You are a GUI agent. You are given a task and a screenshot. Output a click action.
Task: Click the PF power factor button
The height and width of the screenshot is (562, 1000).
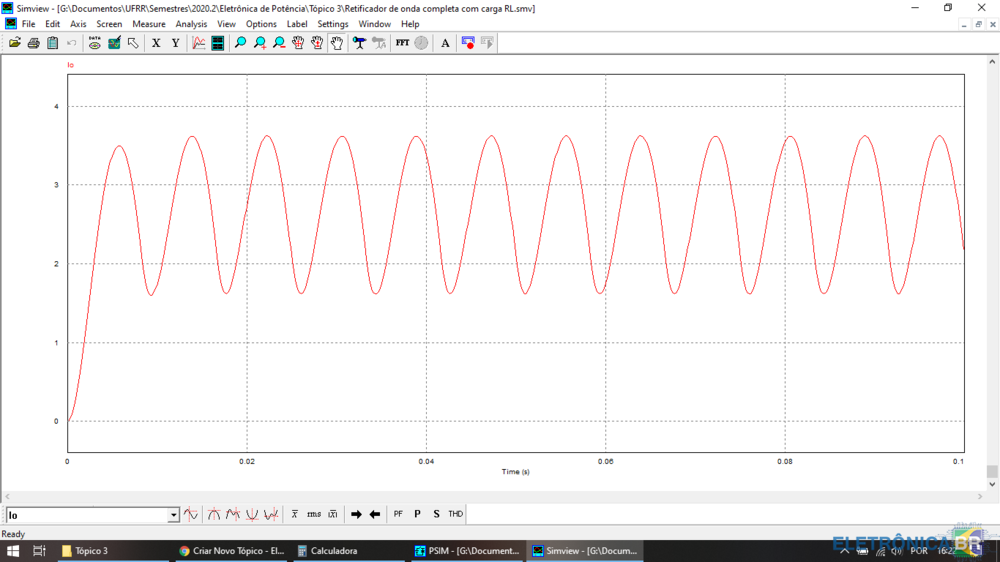pos(398,514)
